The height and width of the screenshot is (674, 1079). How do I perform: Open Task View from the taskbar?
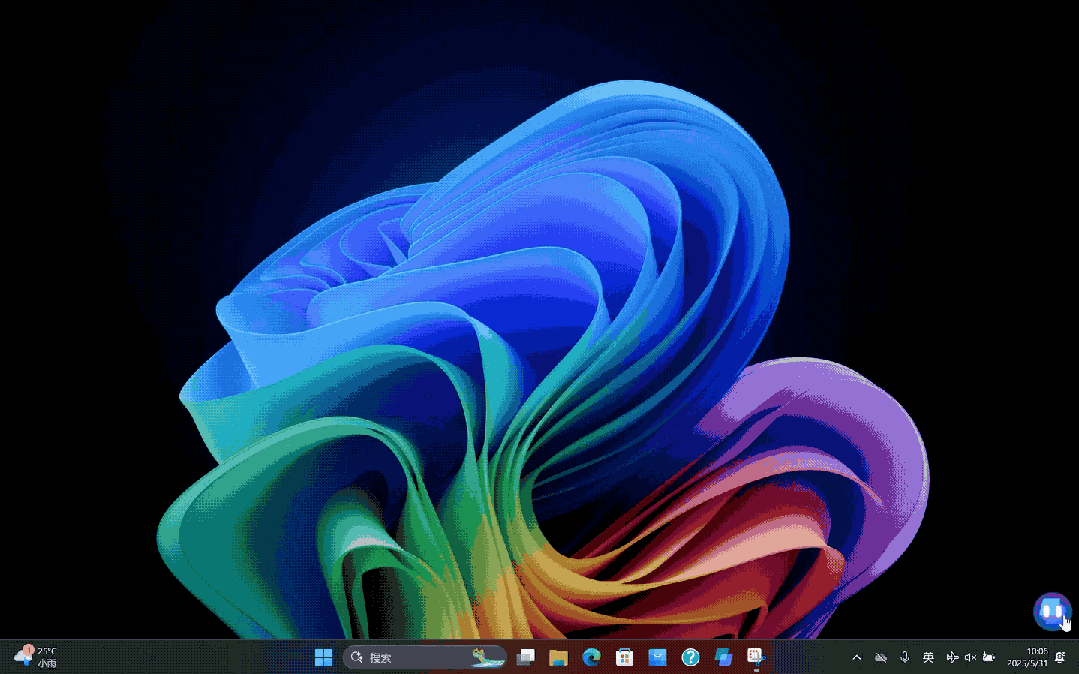click(x=526, y=657)
